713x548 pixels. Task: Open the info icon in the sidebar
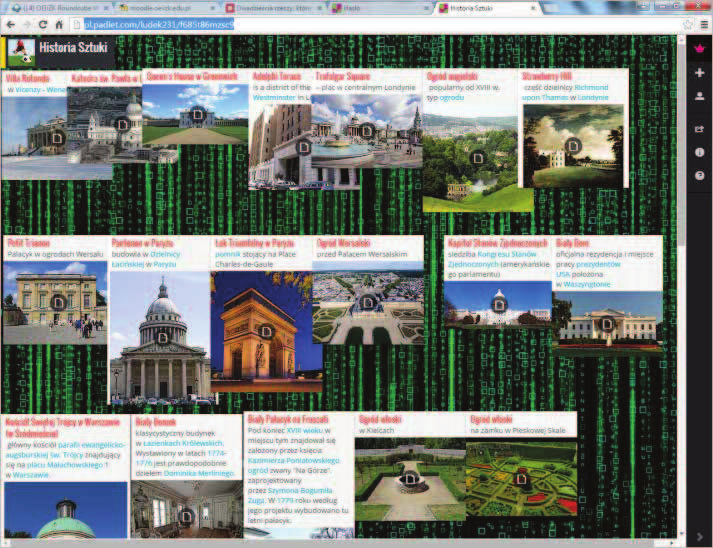(x=699, y=152)
